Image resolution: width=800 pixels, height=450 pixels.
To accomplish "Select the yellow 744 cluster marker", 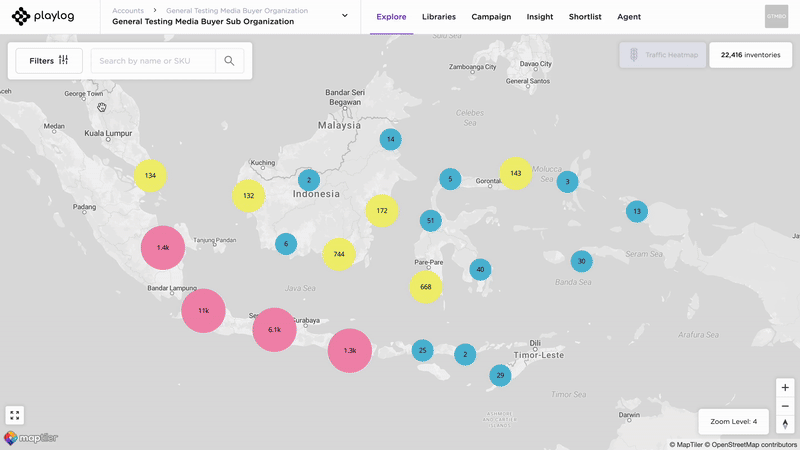I will tap(339, 255).
